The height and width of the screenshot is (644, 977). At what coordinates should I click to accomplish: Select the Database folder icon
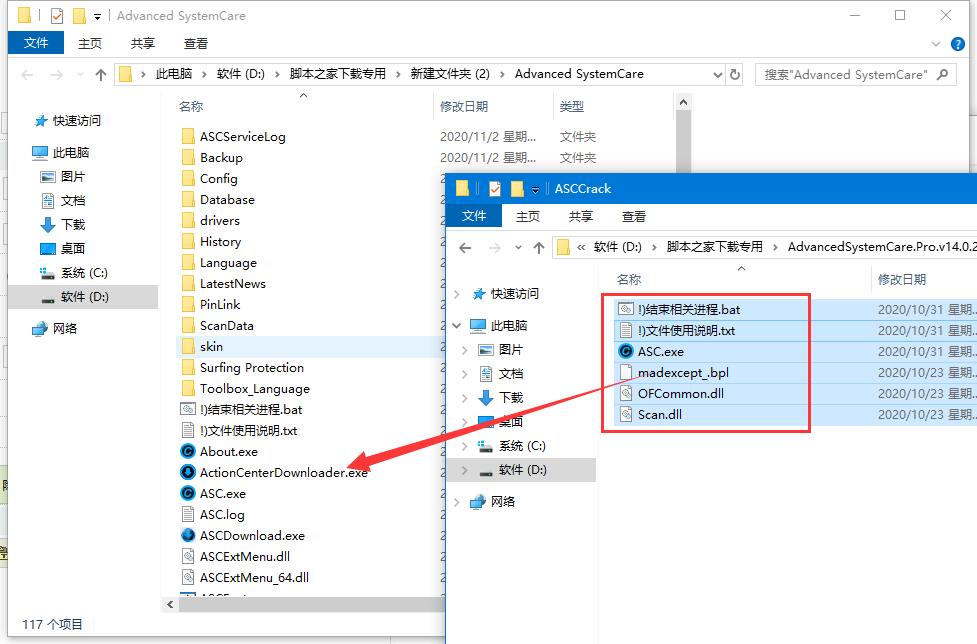[x=188, y=199]
